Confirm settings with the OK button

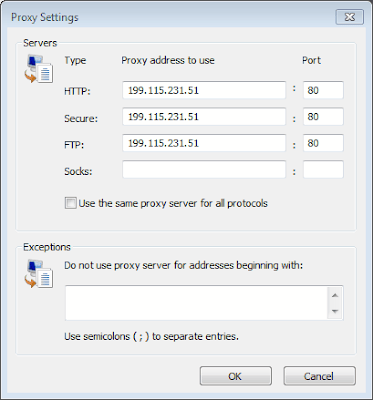[x=236, y=376]
